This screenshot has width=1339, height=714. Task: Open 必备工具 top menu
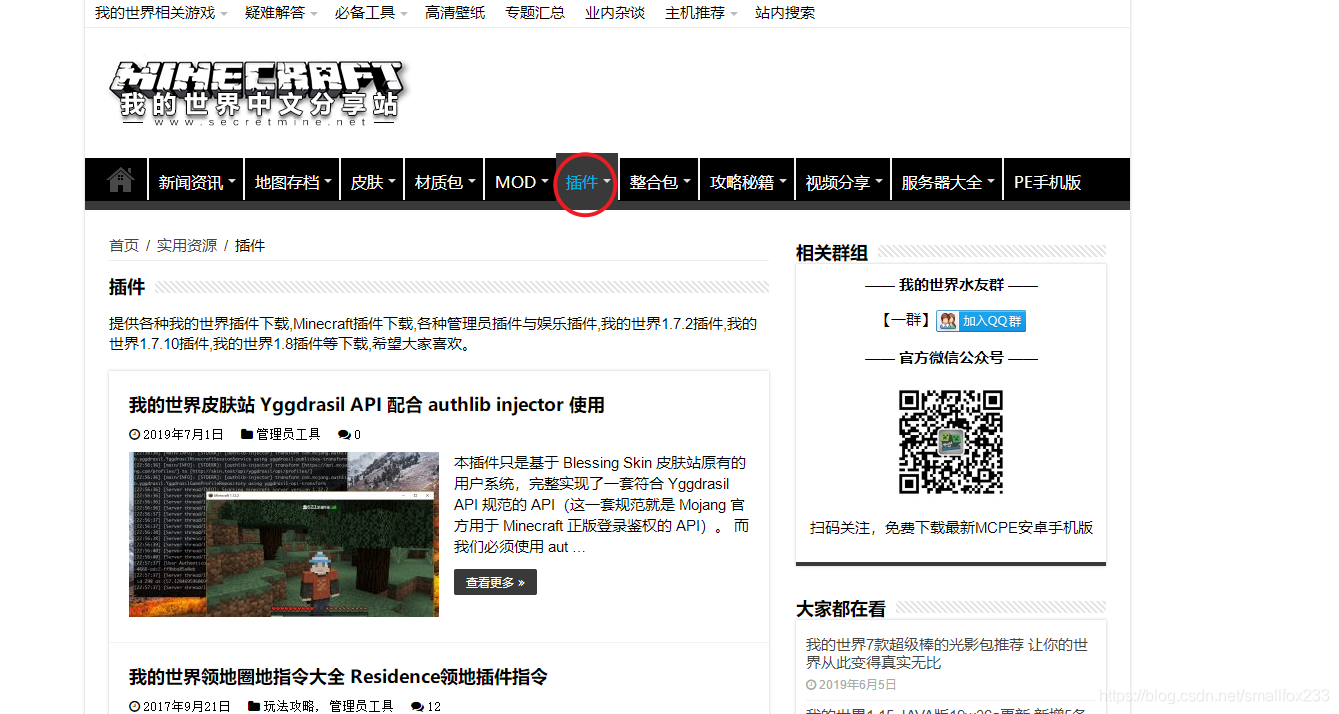click(371, 13)
